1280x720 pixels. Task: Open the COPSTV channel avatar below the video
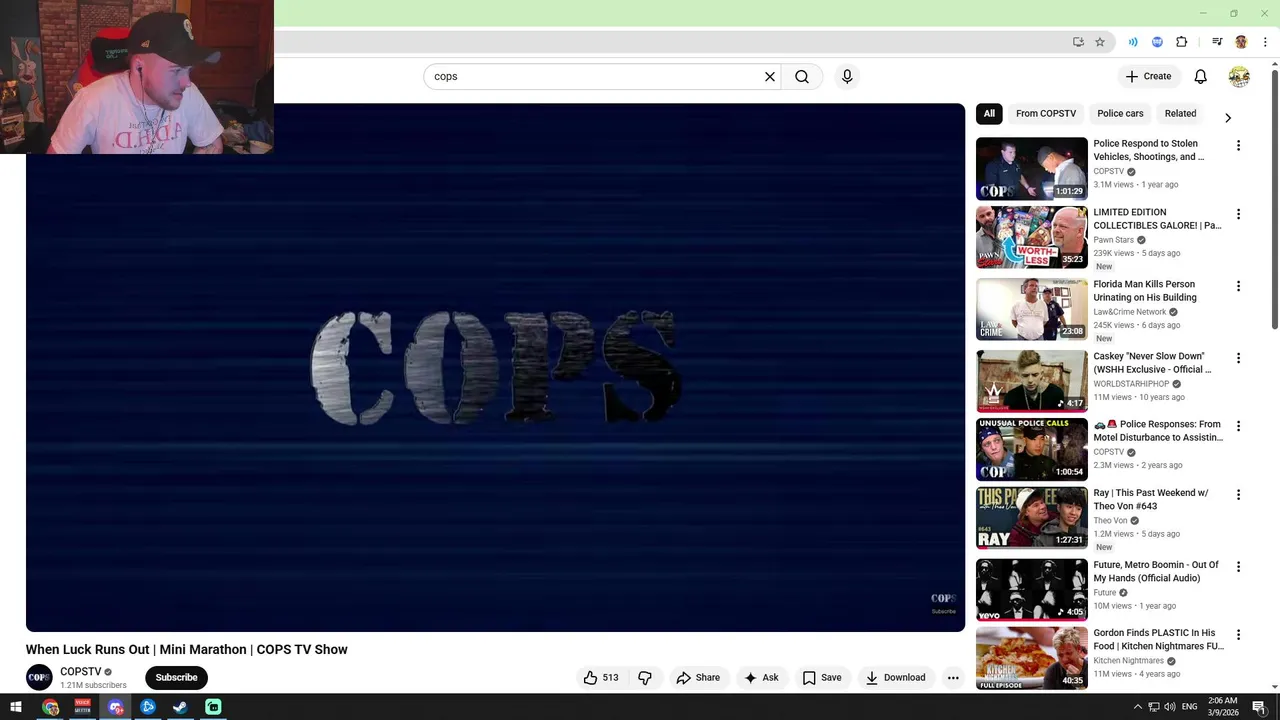pyautogui.click(x=39, y=677)
